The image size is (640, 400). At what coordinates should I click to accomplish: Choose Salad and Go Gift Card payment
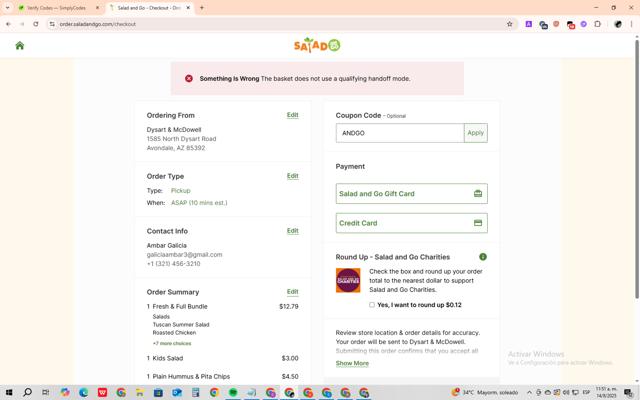pos(411,193)
